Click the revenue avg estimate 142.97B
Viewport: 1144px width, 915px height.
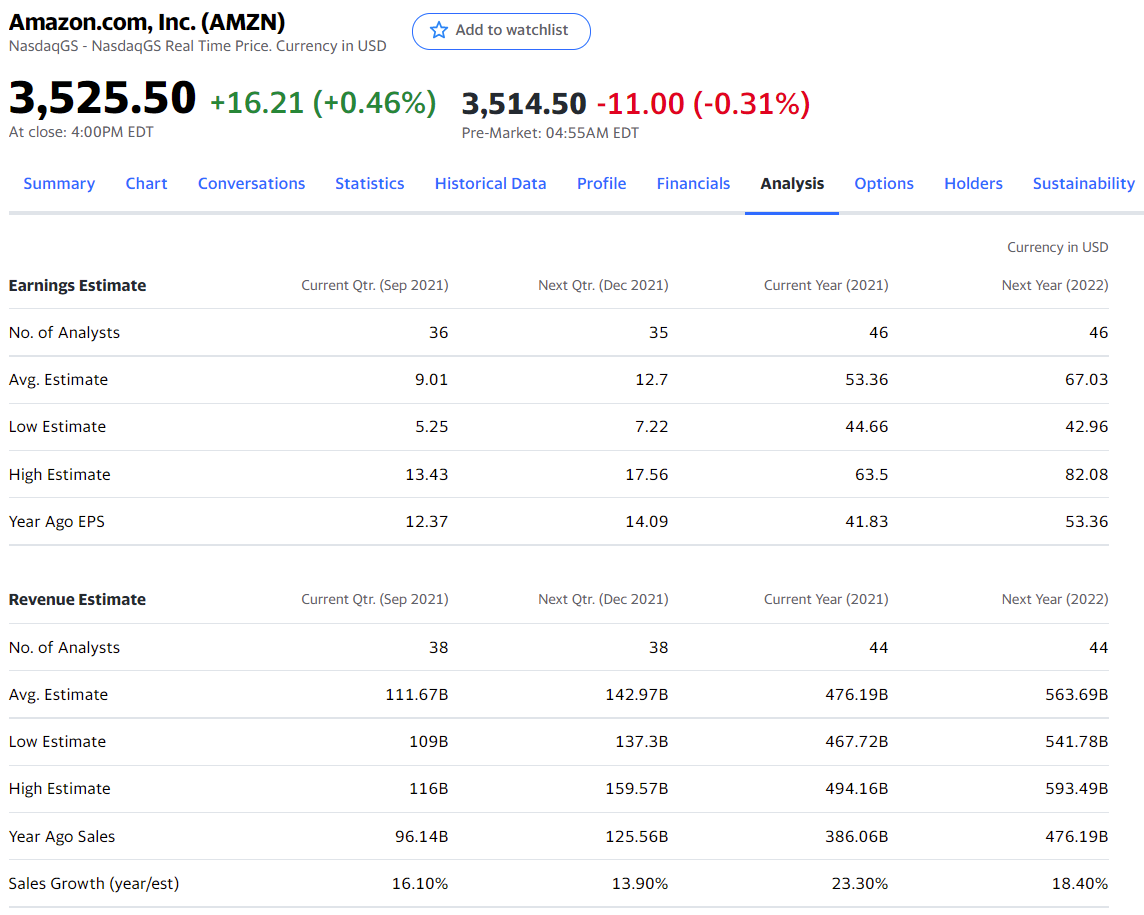pyautogui.click(x=637, y=695)
